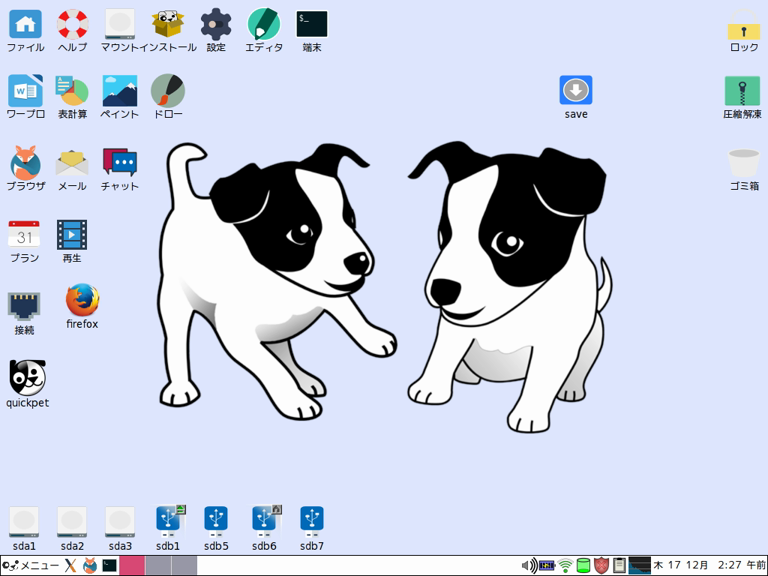The width and height of the screenshot is (768, 576).
Task: Click the CPU load graph in the tray
Action: (x=639, y=566)
